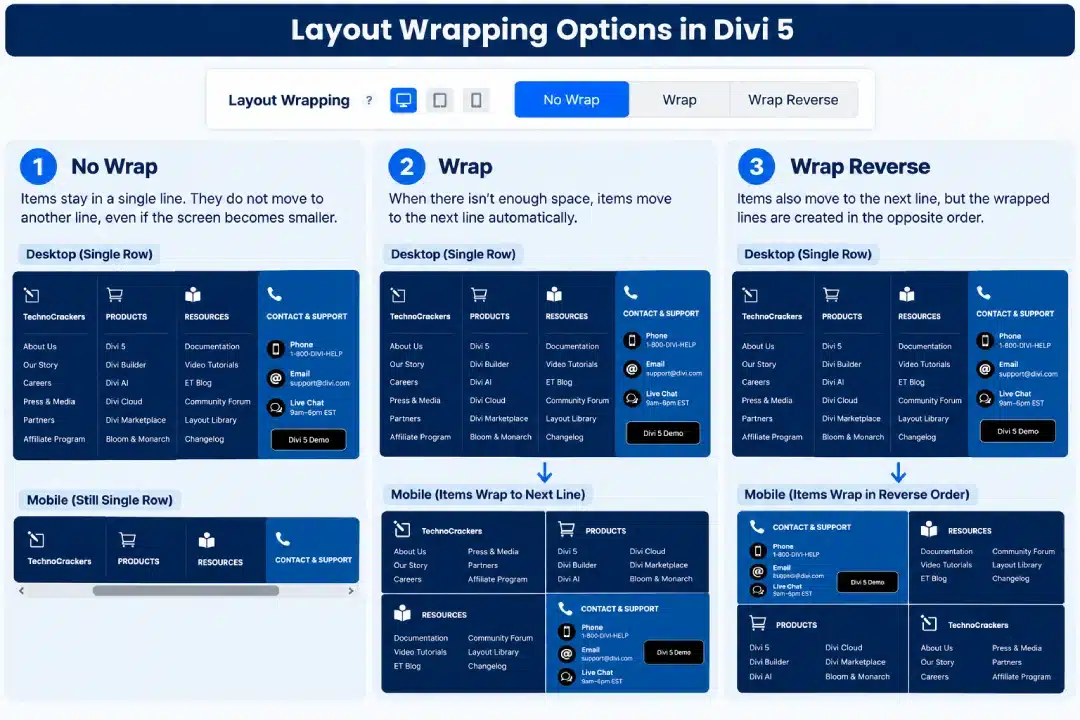This screenshot has height=720, width=1080.
Task: Open Our Story in the Wrap Reverse desktop menu
Action: pyautogui.click(x=759, y=364)
